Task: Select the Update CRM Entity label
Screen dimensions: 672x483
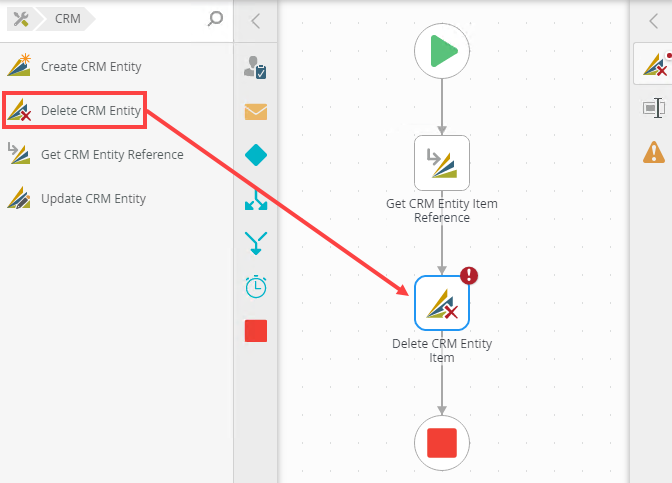Action: click(x=93, y=198)
